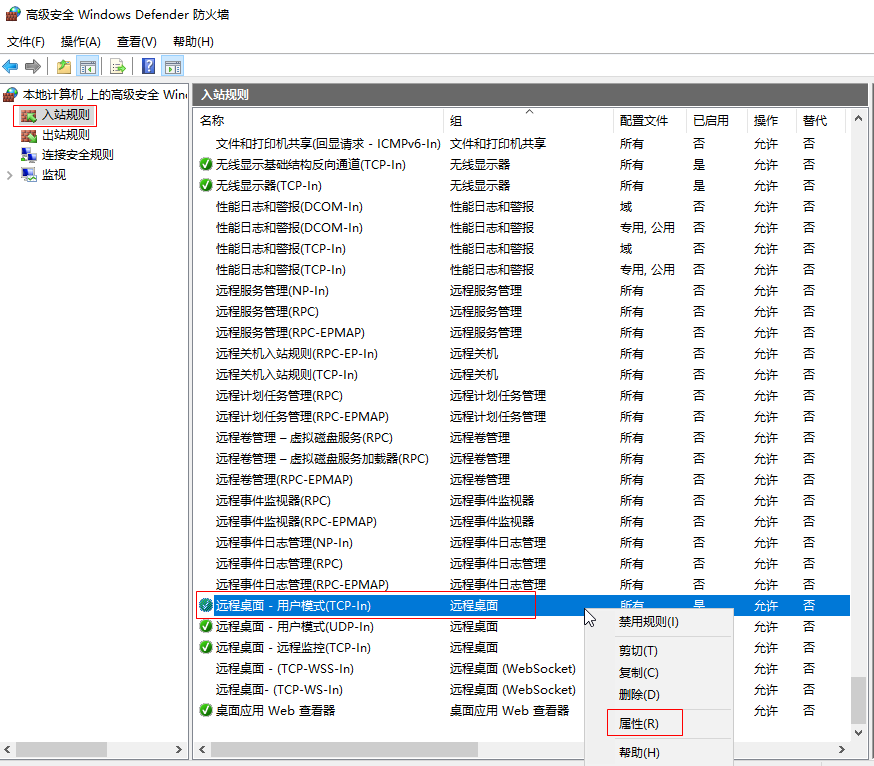Select the rule 远程卷管理 – 虚拟磁盘服务(RPC)
874x766 pixels.
coord(304,438)
